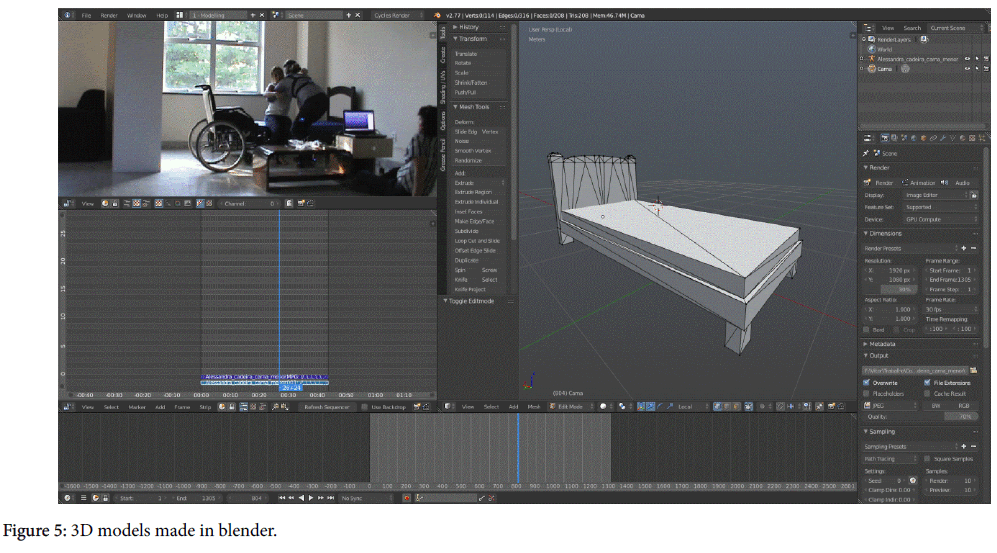The image size is (997, 553).
Task: Toggle the Overwrite checkbox
Action: click(x=867, y=383)
